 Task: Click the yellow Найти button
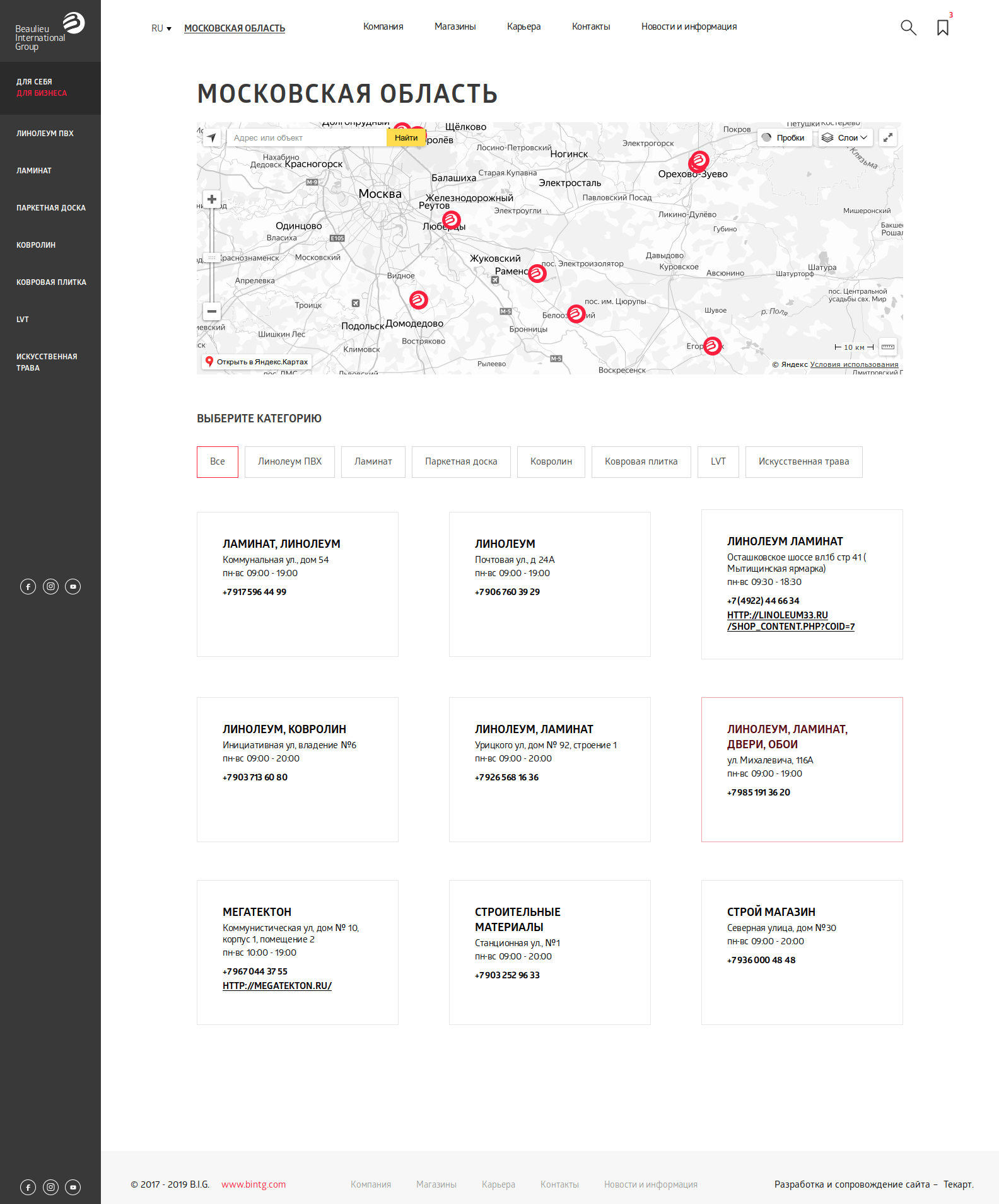click(406, 137)
